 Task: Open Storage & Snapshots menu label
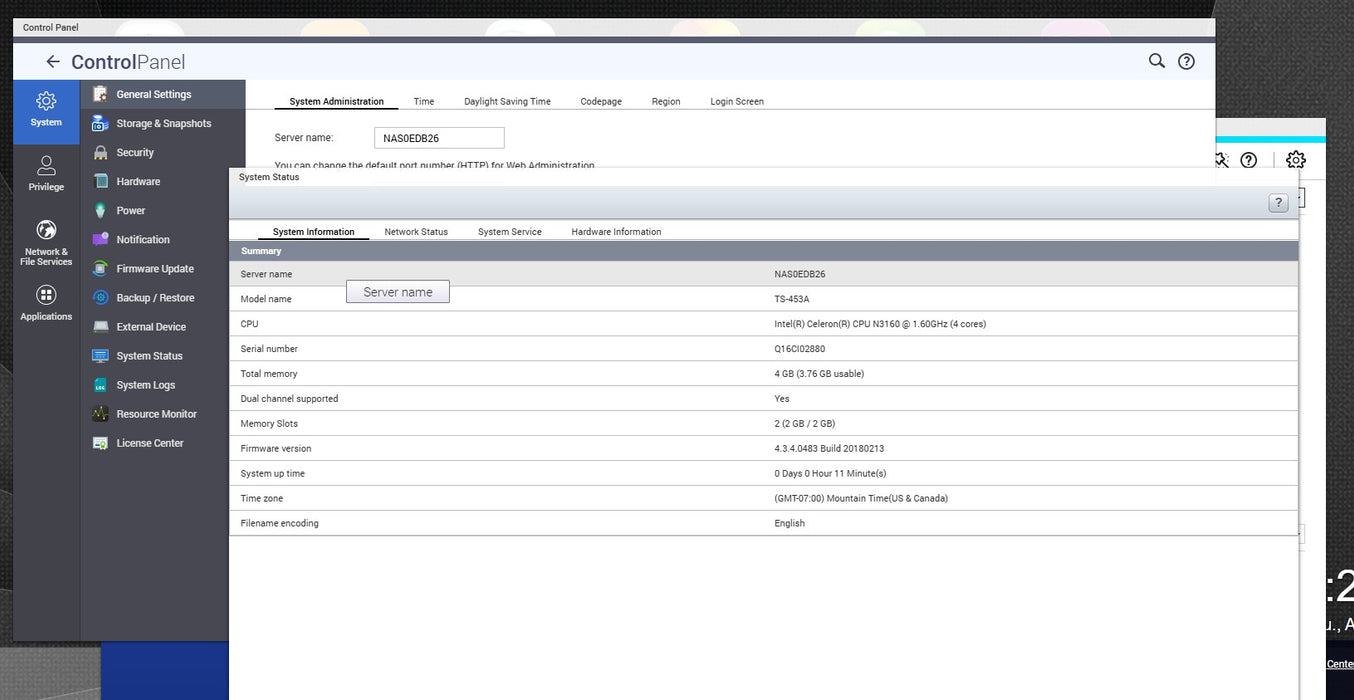164,123
